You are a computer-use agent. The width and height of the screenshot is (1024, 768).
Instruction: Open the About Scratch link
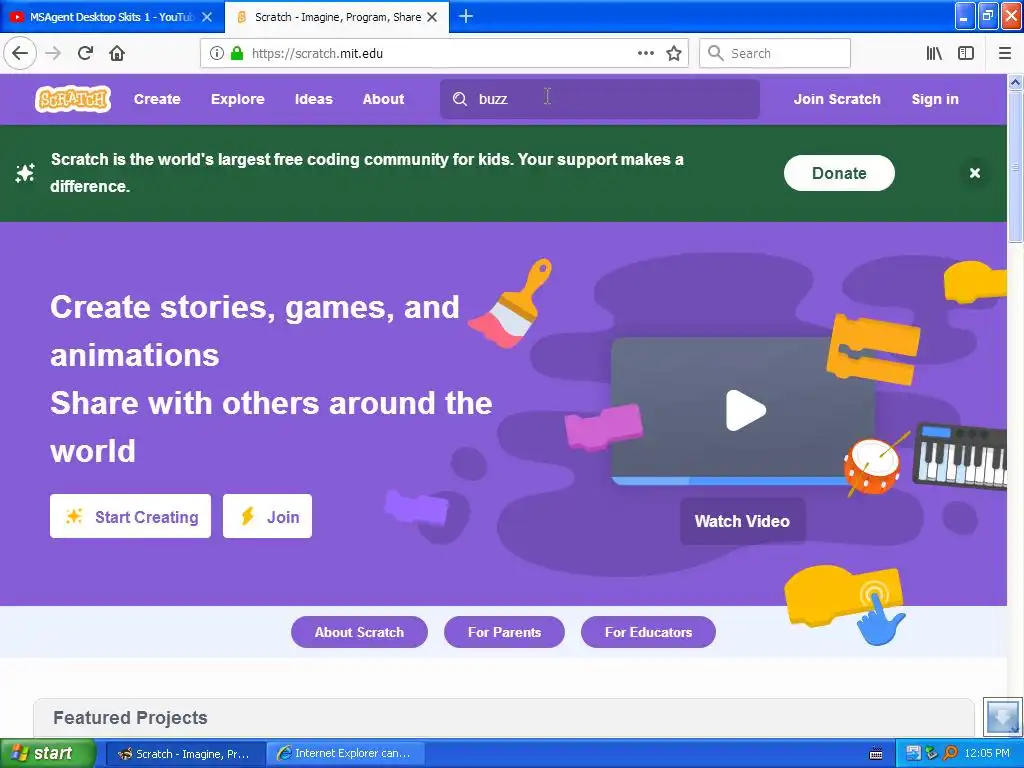359,632
